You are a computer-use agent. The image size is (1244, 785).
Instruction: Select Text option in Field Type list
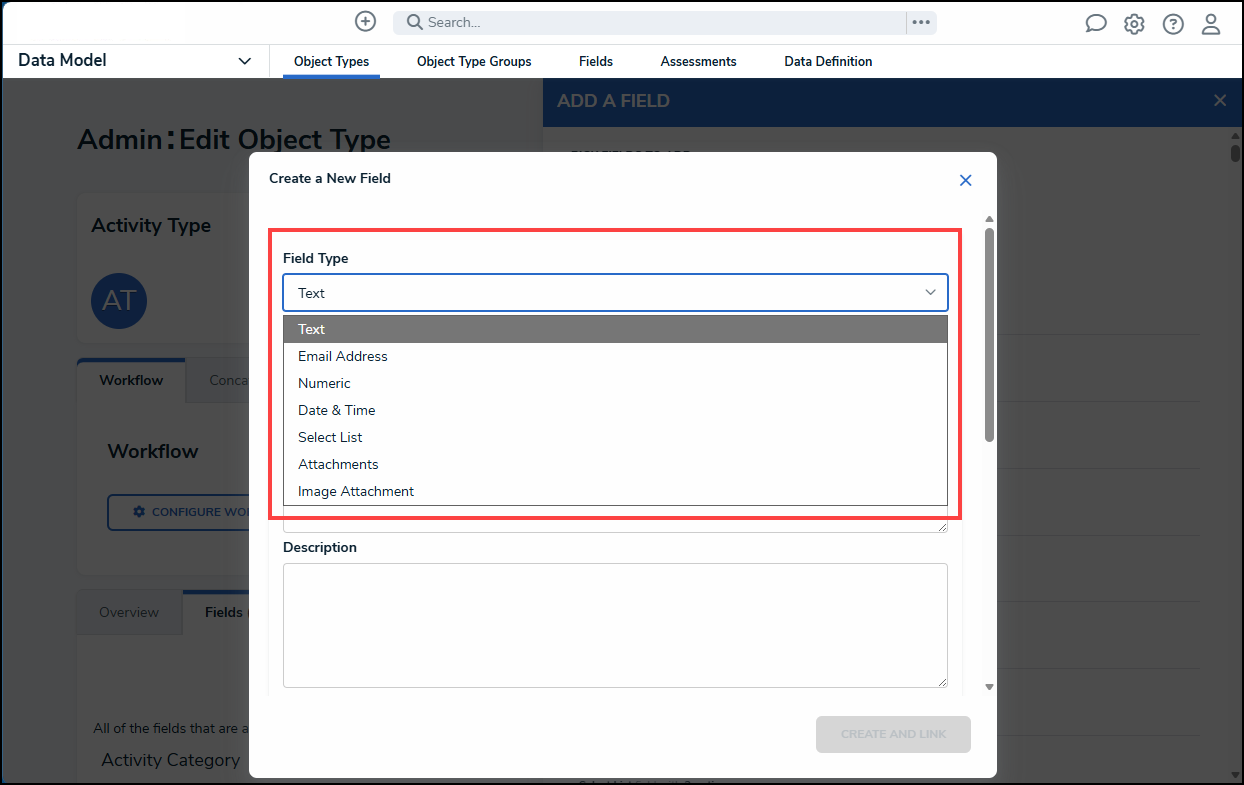coord(615,329)
